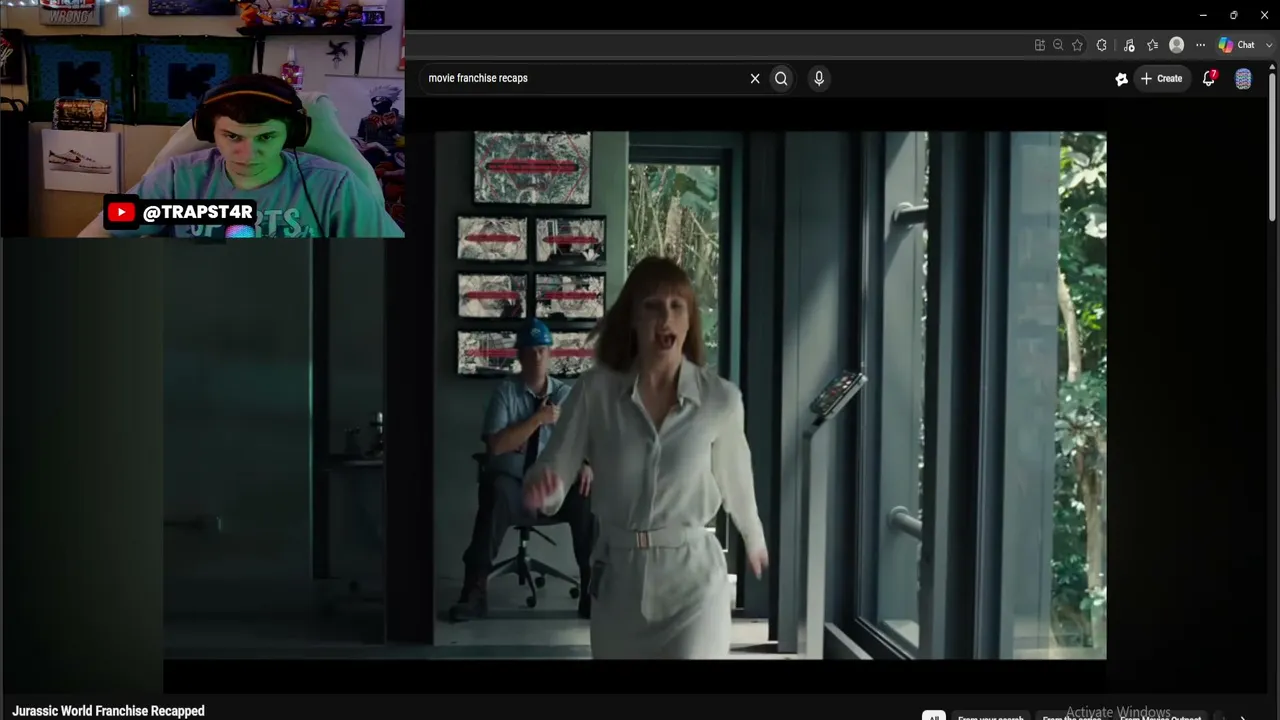Open the browser extensions menu
Screen dimensions: 1280x720
pos(1102,45)
